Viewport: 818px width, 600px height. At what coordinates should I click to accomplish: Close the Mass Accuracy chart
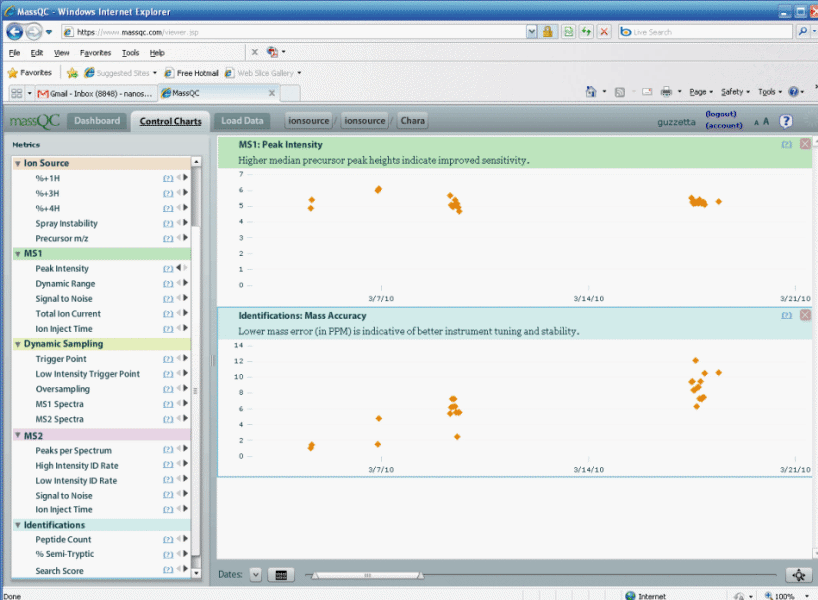pos(805,315)
